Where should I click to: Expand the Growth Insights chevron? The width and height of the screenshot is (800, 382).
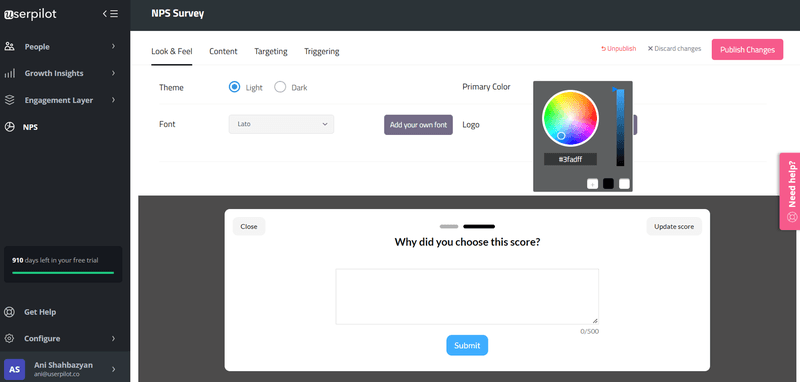[x=113, y=73]
